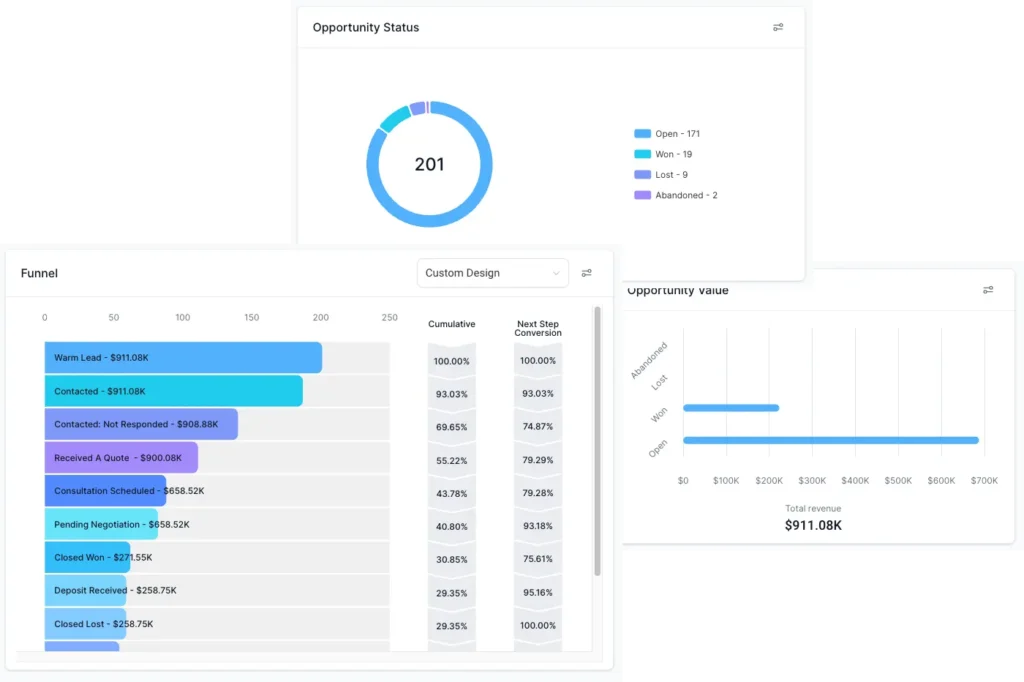Open Funnel filter settings icon

point(587,273)
